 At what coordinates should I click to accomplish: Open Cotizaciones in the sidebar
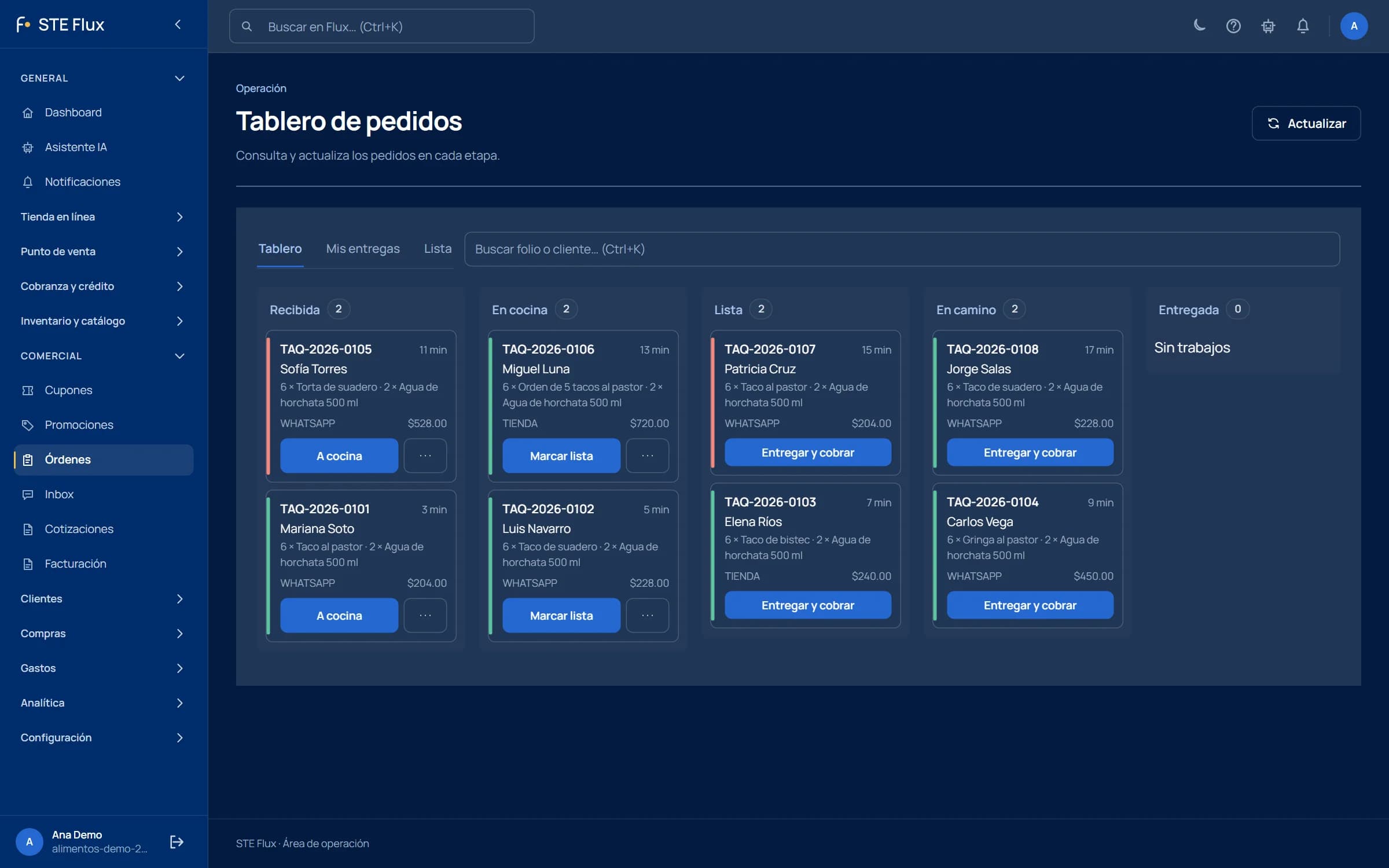104,529
